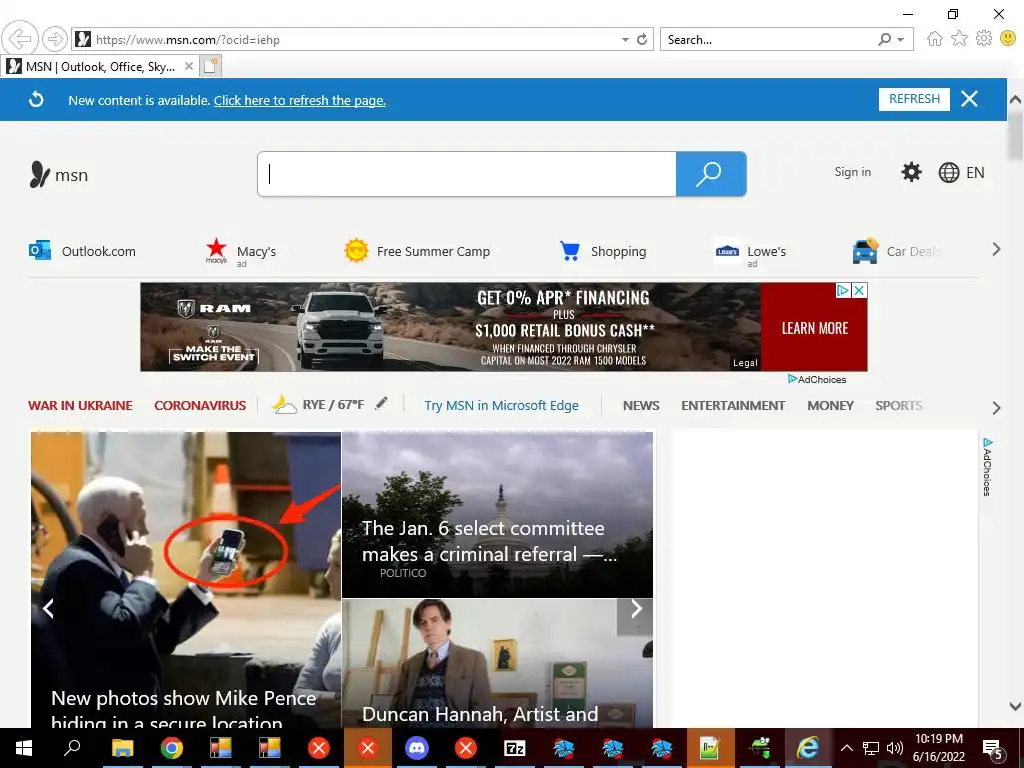
Task: Open MONEY category
Action: [x=830, y=406]
